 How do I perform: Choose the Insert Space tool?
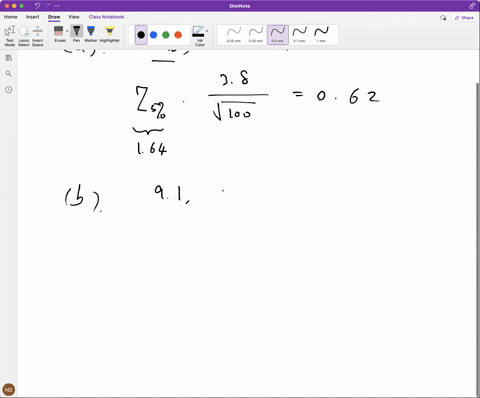(38, 36)
